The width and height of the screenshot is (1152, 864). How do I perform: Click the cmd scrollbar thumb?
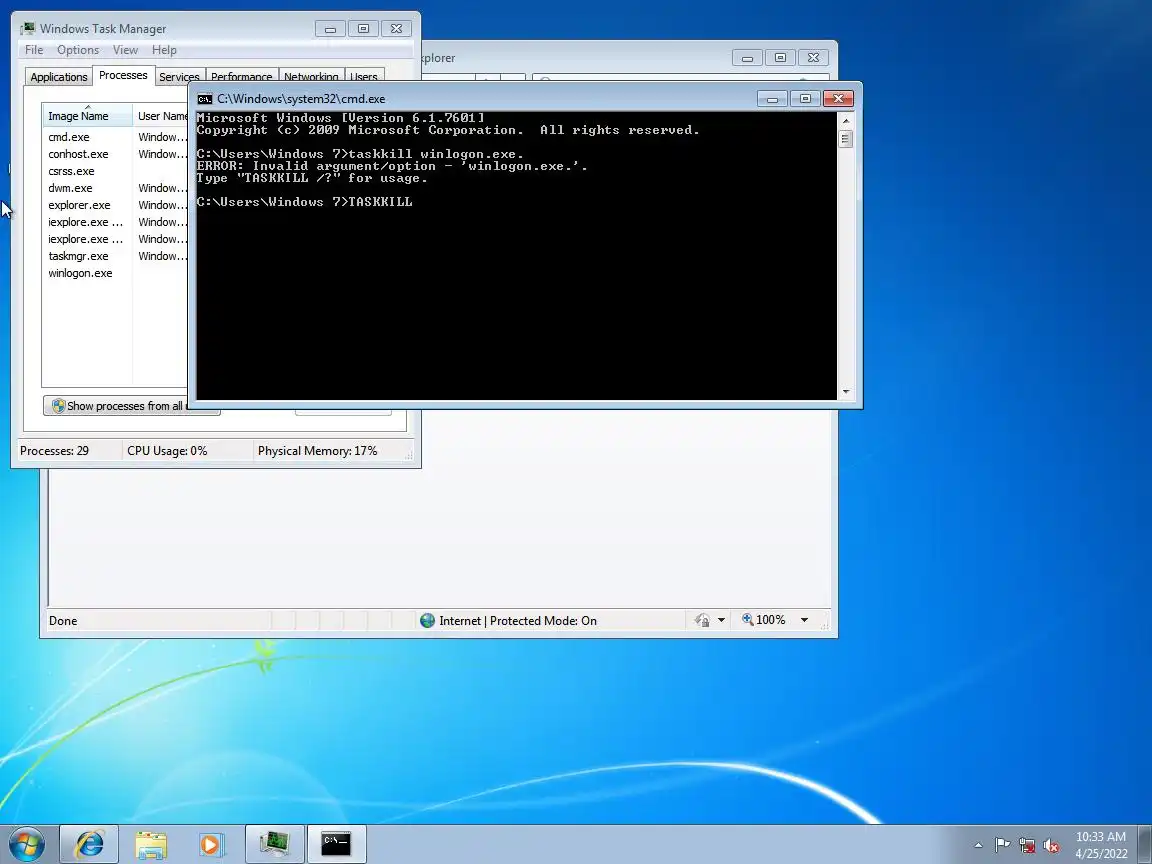click(x=846, y=139)
